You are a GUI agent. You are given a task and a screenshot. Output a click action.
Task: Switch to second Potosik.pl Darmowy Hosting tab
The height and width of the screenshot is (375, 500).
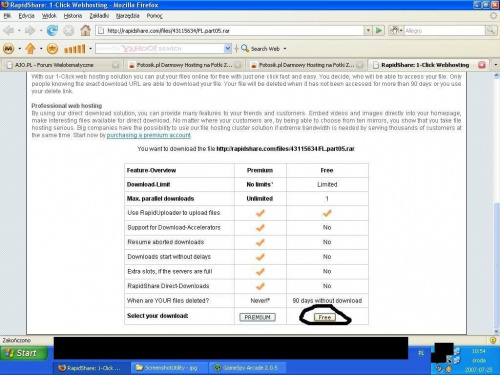click(307, 65)
